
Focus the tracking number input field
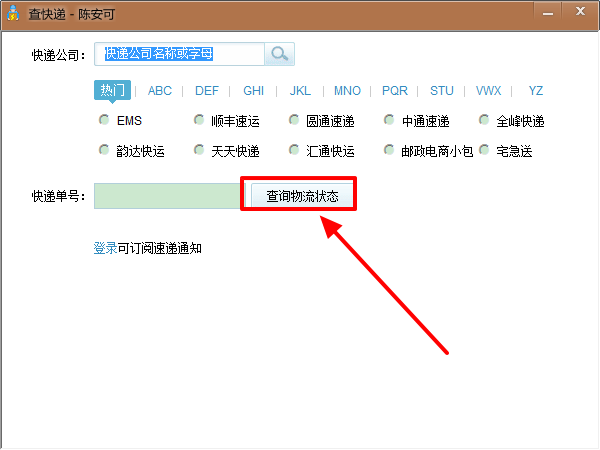click(169, 196)
